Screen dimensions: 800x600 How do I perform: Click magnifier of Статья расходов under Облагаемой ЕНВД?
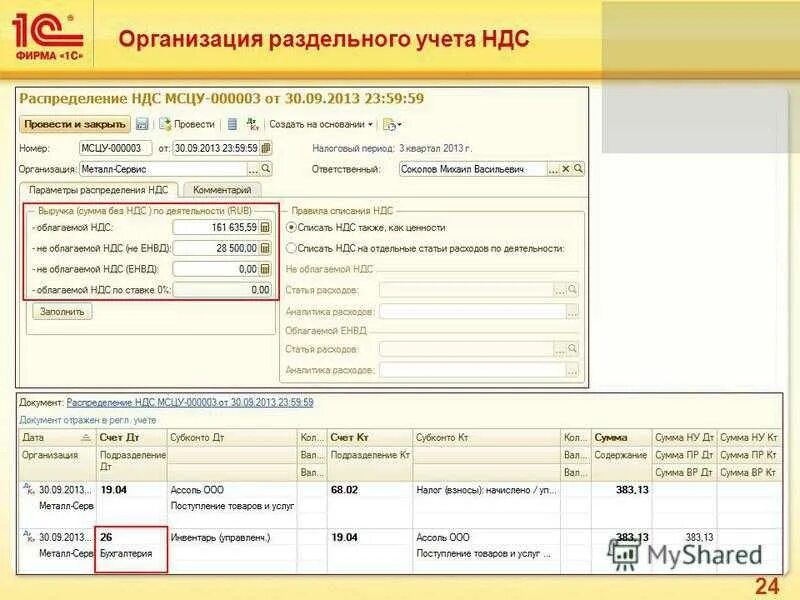(x=572, y=349)
